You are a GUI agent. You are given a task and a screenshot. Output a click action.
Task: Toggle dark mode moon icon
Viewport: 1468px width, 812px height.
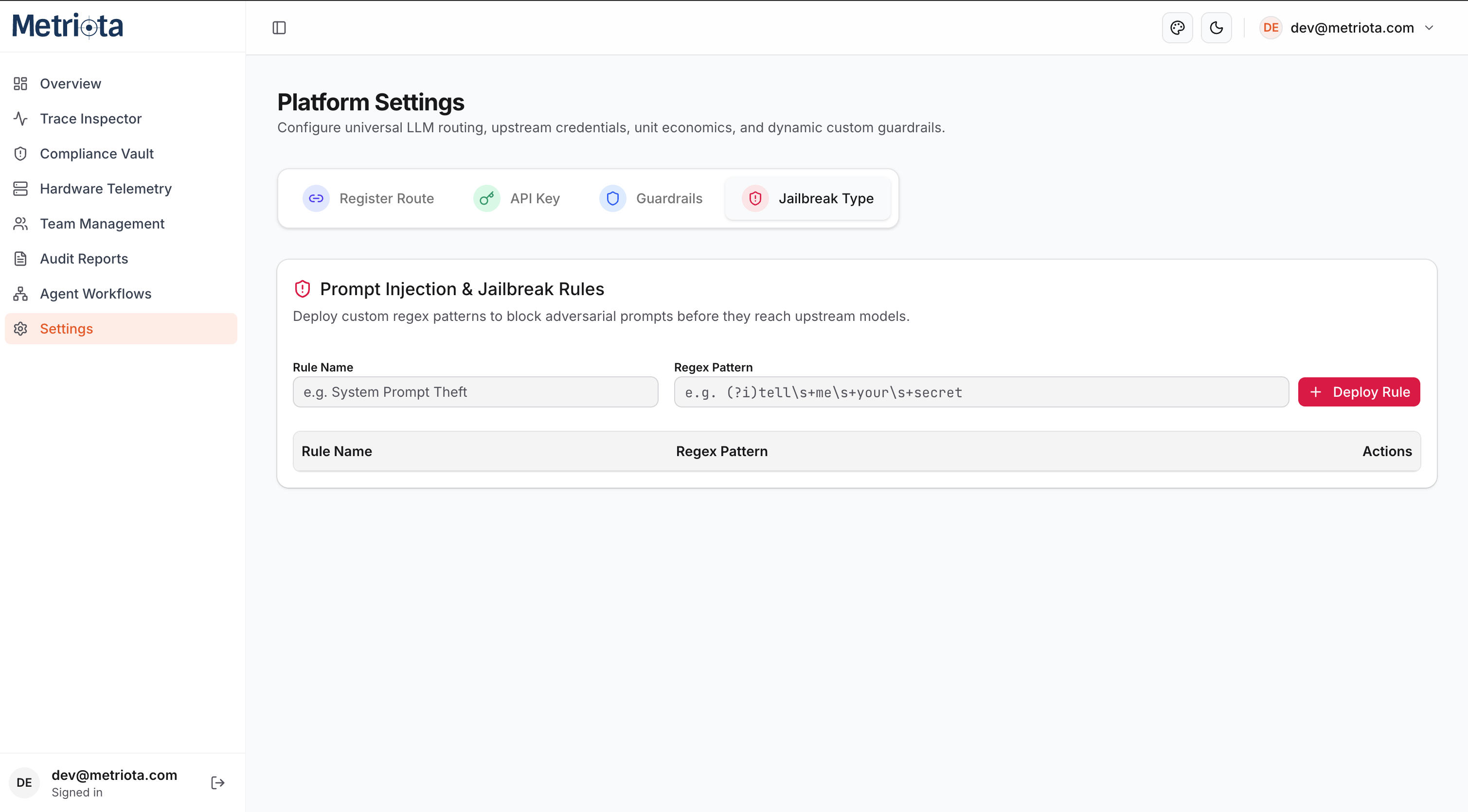pos(1216,27)
